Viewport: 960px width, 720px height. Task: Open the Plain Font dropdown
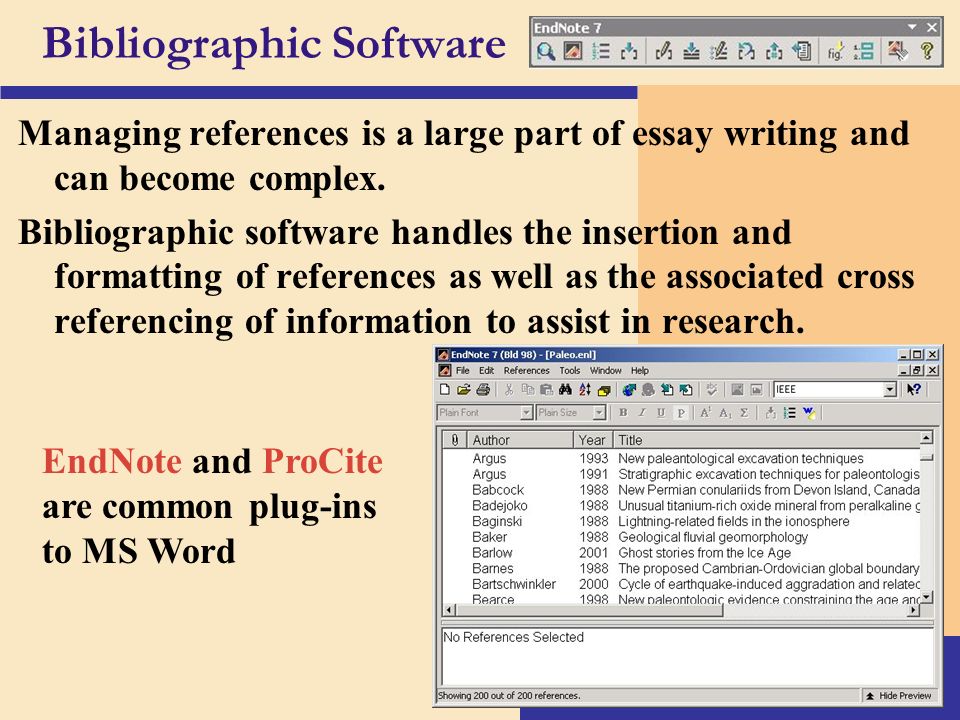[x=526, y=413]
